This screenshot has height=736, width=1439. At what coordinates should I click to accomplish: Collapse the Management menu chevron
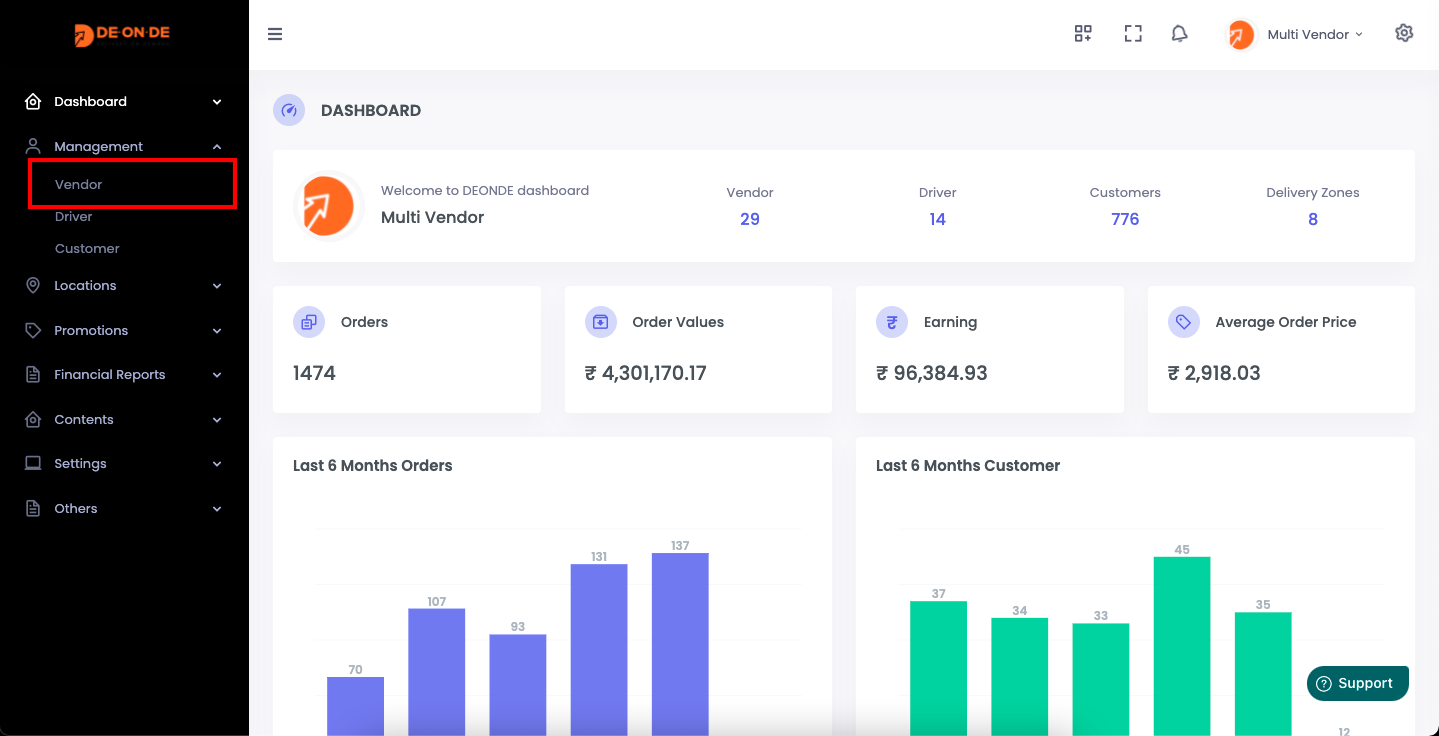(217, 146)
